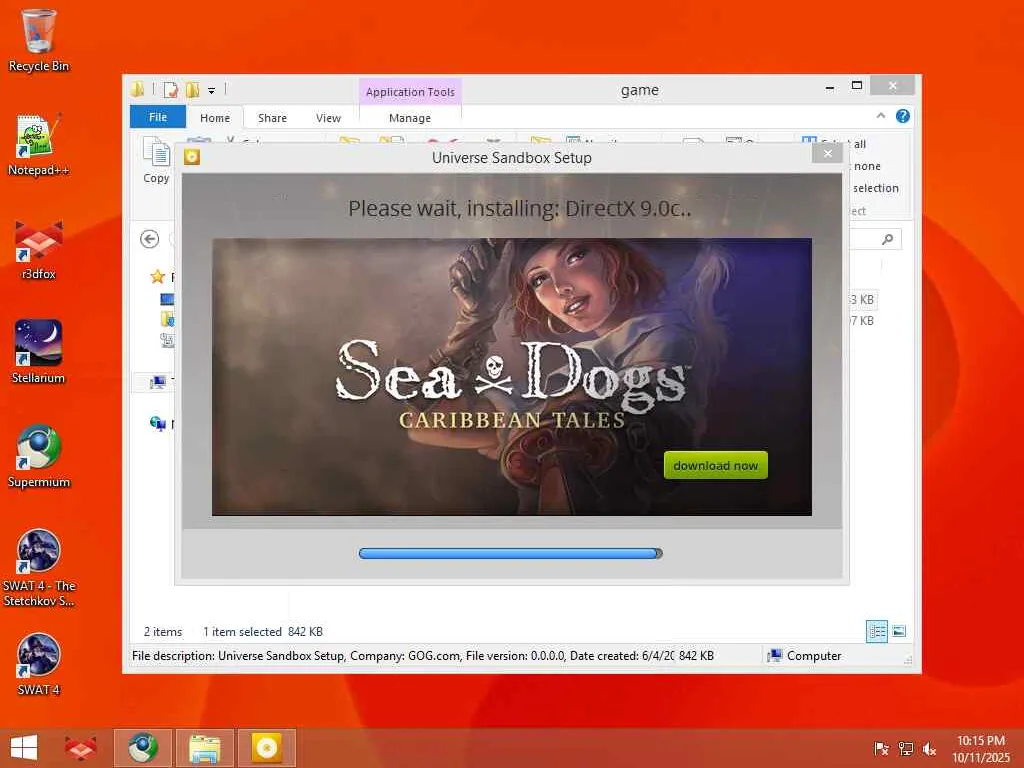Open the File tab in Explorer

(x=158, y=117)
